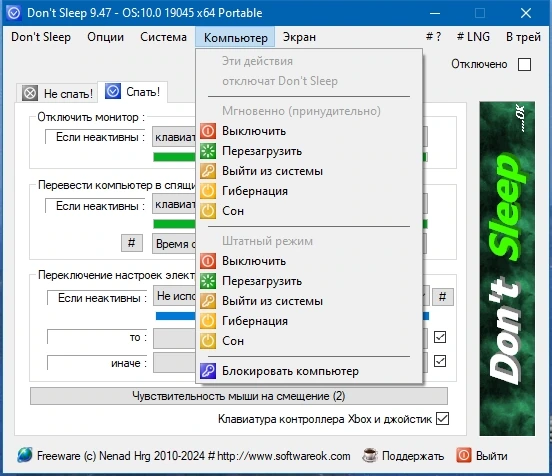Select Штатный режим Перезагрузить menu entry
Viewport: 552px width, 476px height.
pyautogui.click(x=309, y=281)
